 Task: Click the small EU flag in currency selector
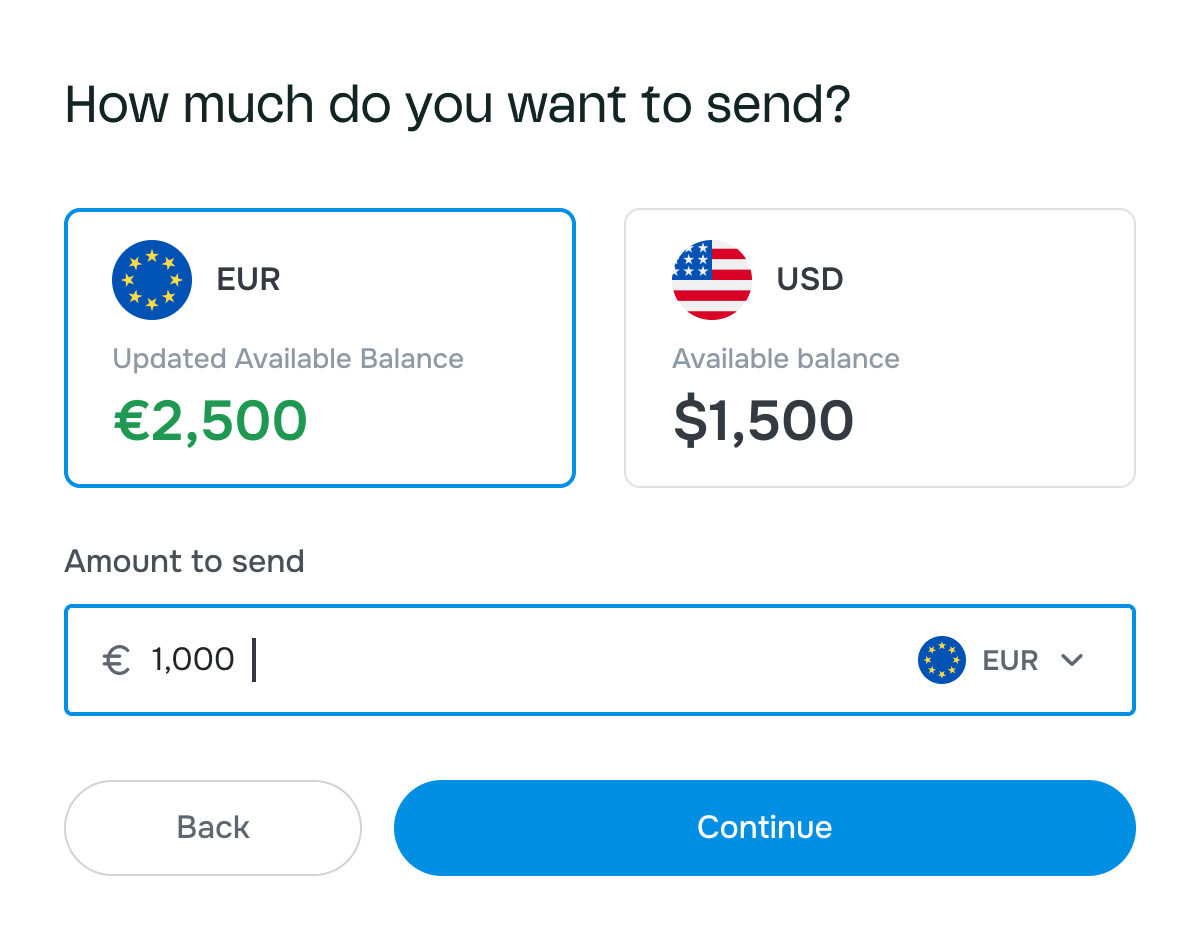(942, 660)
